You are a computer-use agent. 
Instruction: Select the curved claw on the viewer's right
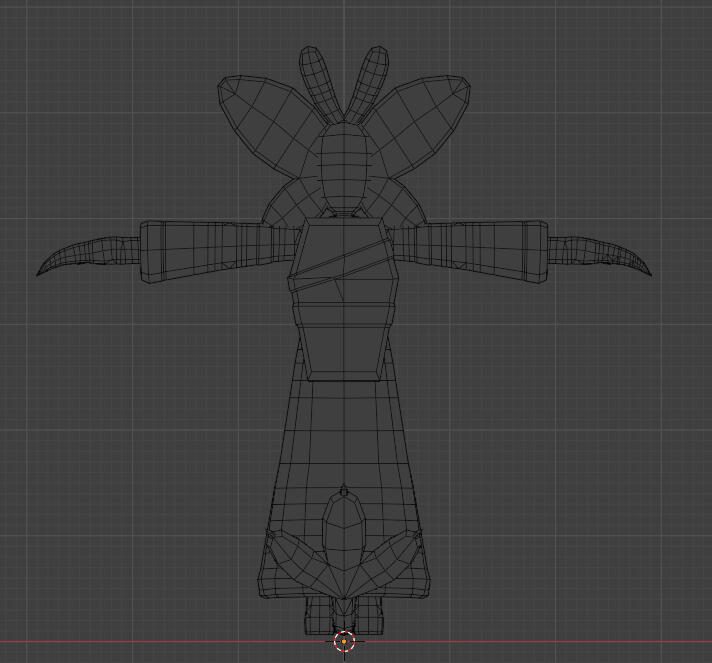click(600, 255)
